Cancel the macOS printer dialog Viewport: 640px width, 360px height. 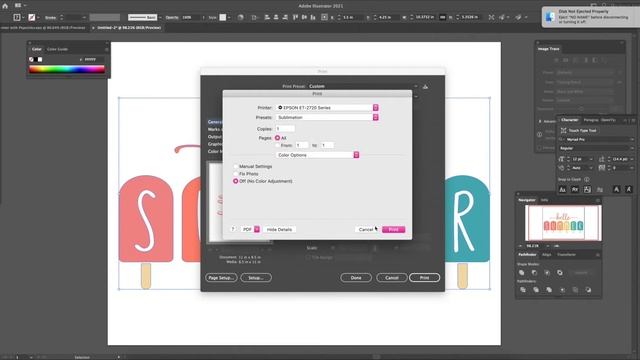click(x=366, y=229)
